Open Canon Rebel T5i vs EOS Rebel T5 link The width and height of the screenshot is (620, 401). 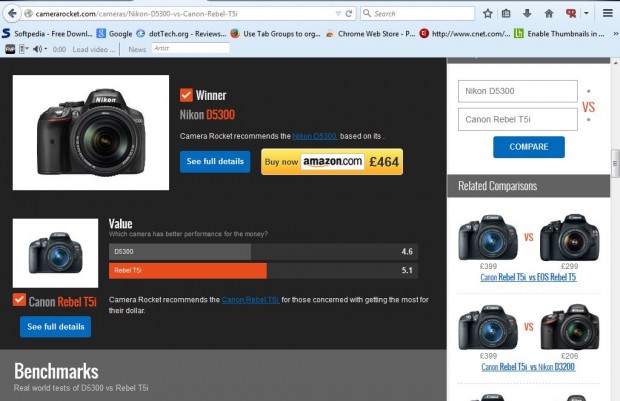pyautogui.click(x=528, y=277)
